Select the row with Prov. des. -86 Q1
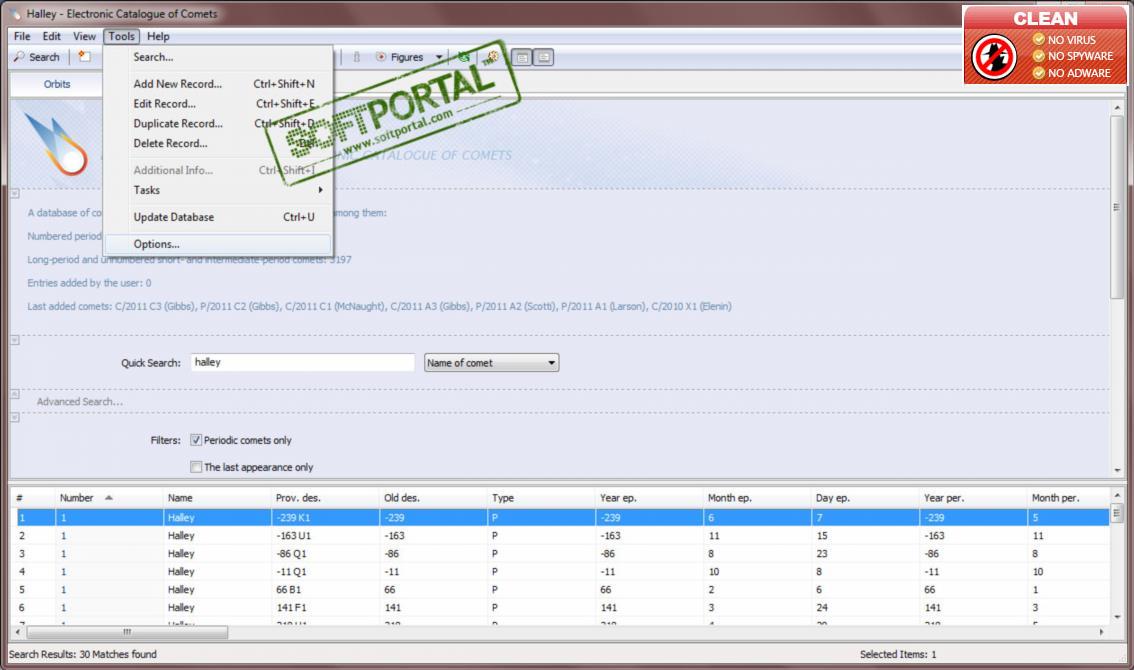Image resolution: width=1134 pixels, height=670 pixels. point(560,554)
